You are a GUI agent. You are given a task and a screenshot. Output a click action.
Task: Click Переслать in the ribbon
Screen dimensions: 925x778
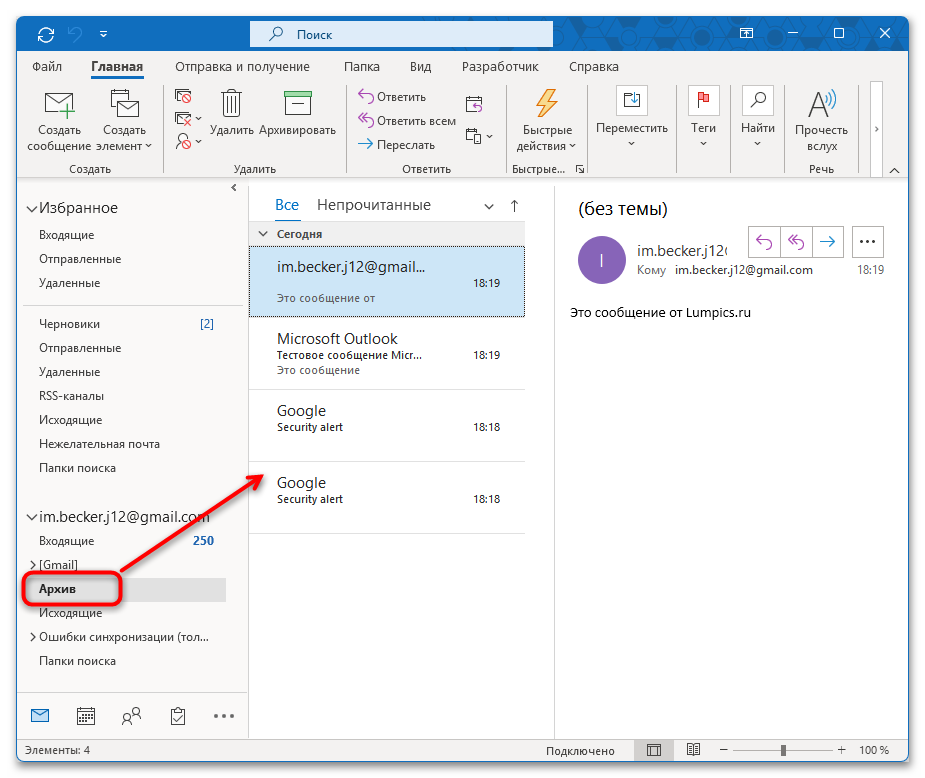click(396, 145)
